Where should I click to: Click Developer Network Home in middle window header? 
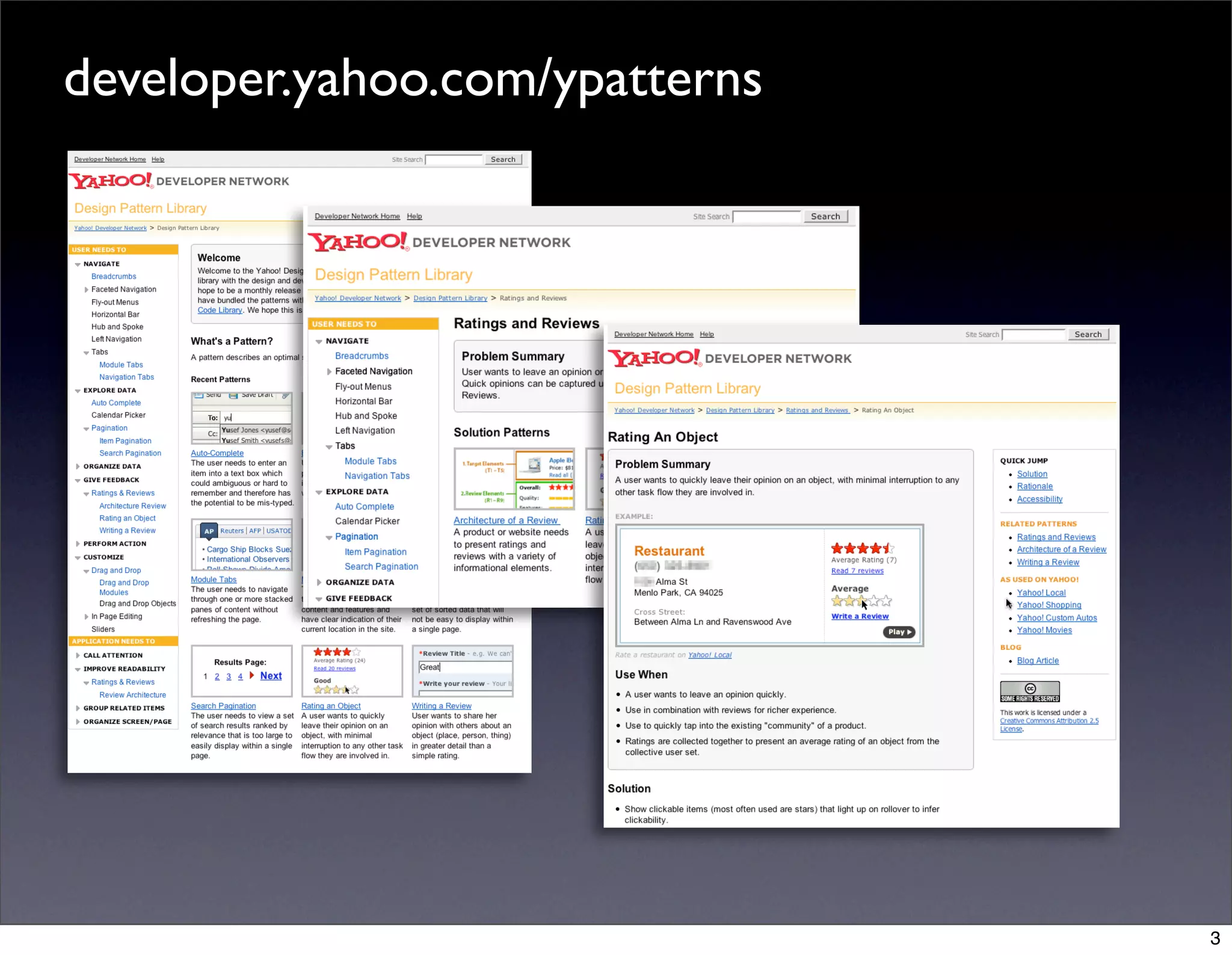(357, 217)
